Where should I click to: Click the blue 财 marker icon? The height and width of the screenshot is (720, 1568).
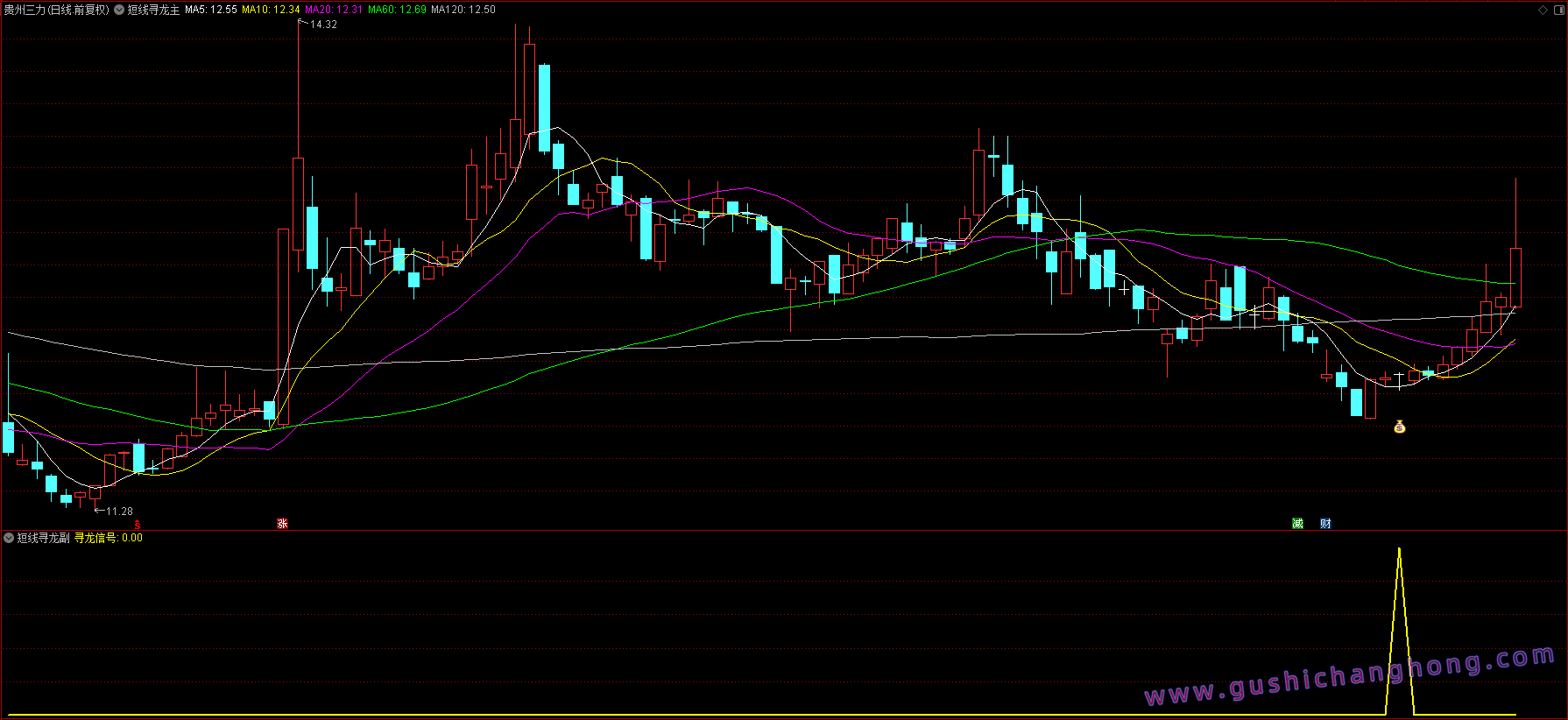tap(1325, 524)
